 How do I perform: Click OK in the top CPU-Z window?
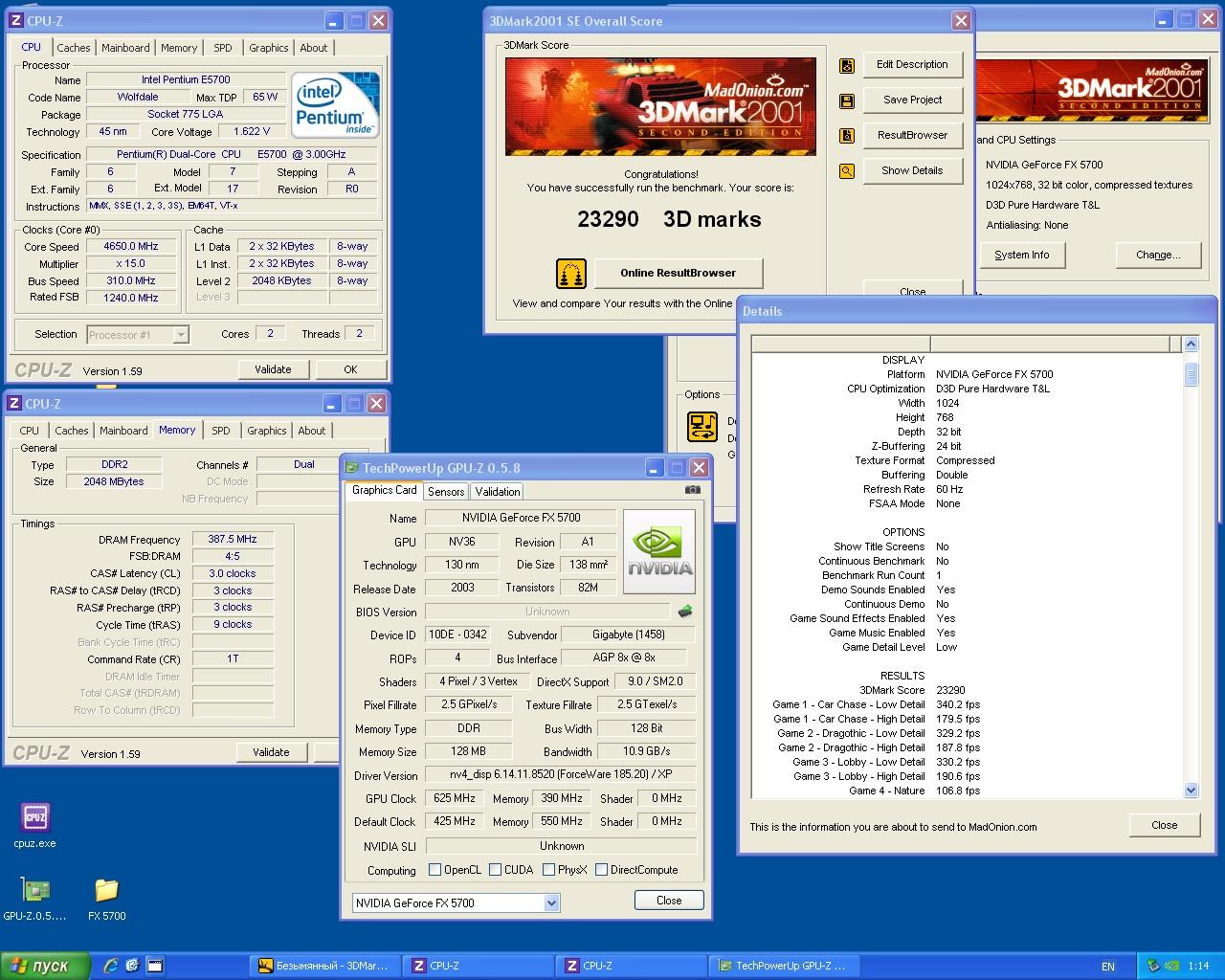pos(350,369)
